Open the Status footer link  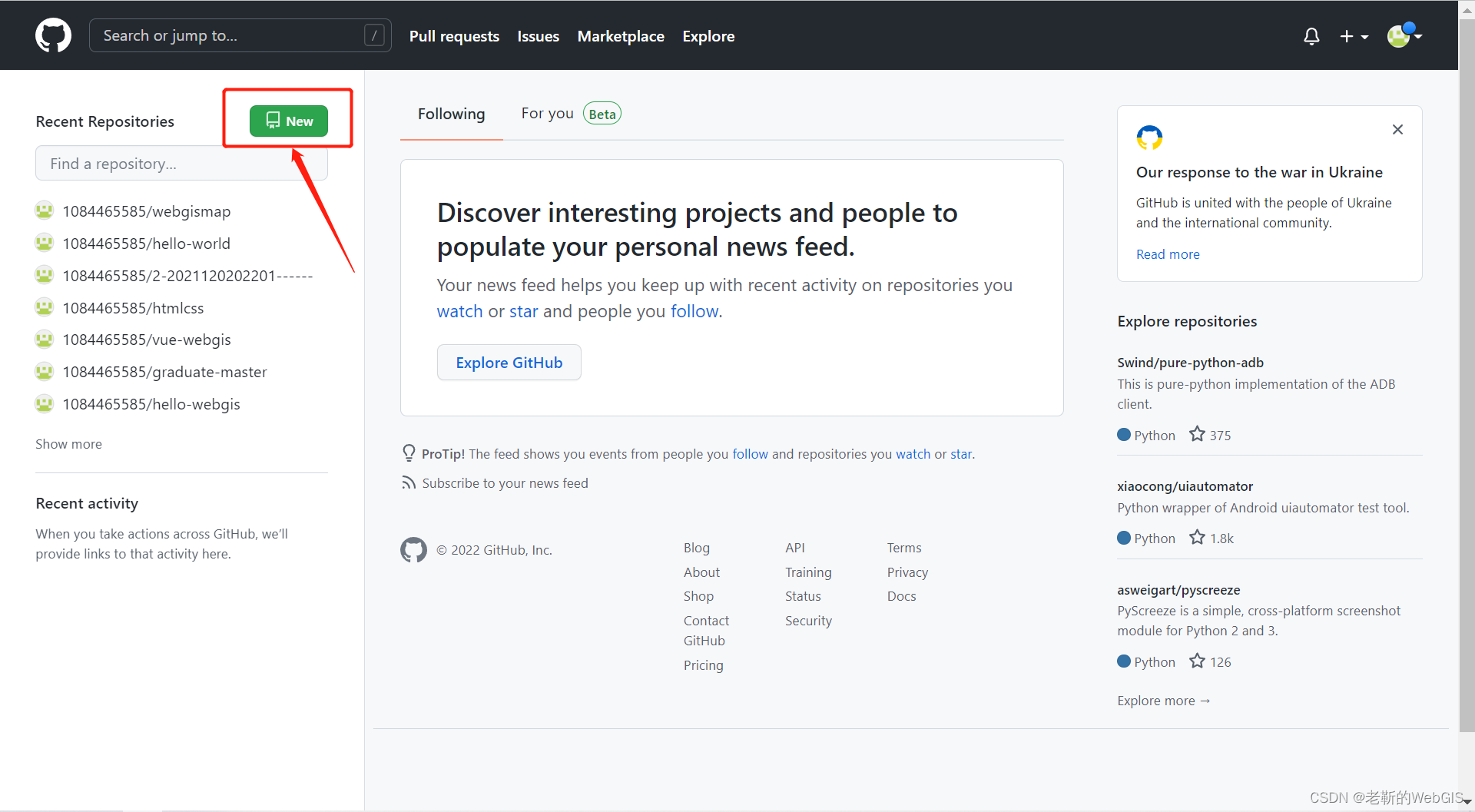(803, 596)
